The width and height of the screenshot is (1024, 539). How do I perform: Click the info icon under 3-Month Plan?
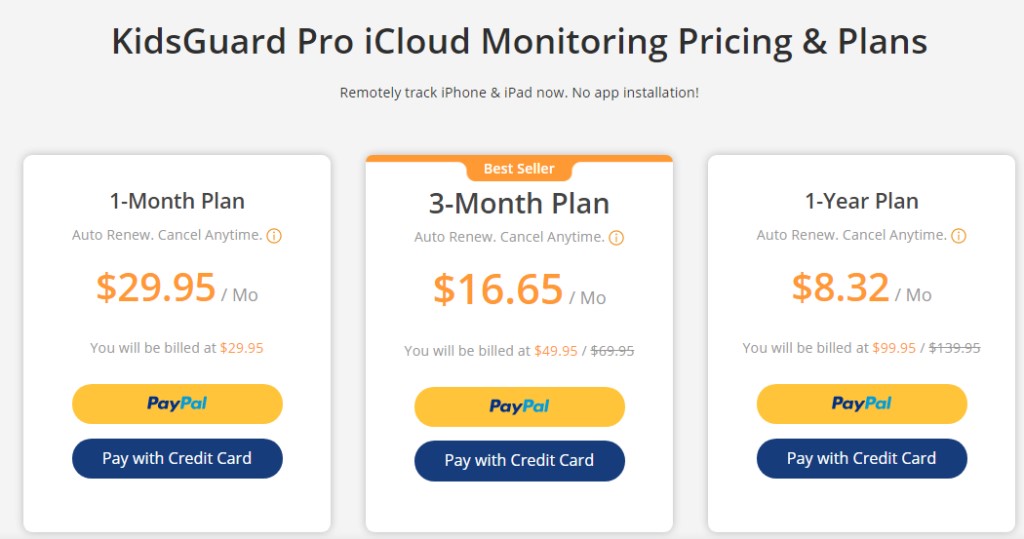[616, 238]
